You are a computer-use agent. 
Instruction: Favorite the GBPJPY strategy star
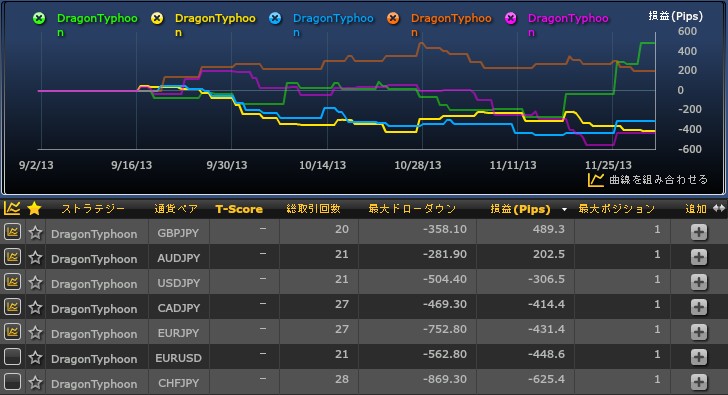point(35,232)
